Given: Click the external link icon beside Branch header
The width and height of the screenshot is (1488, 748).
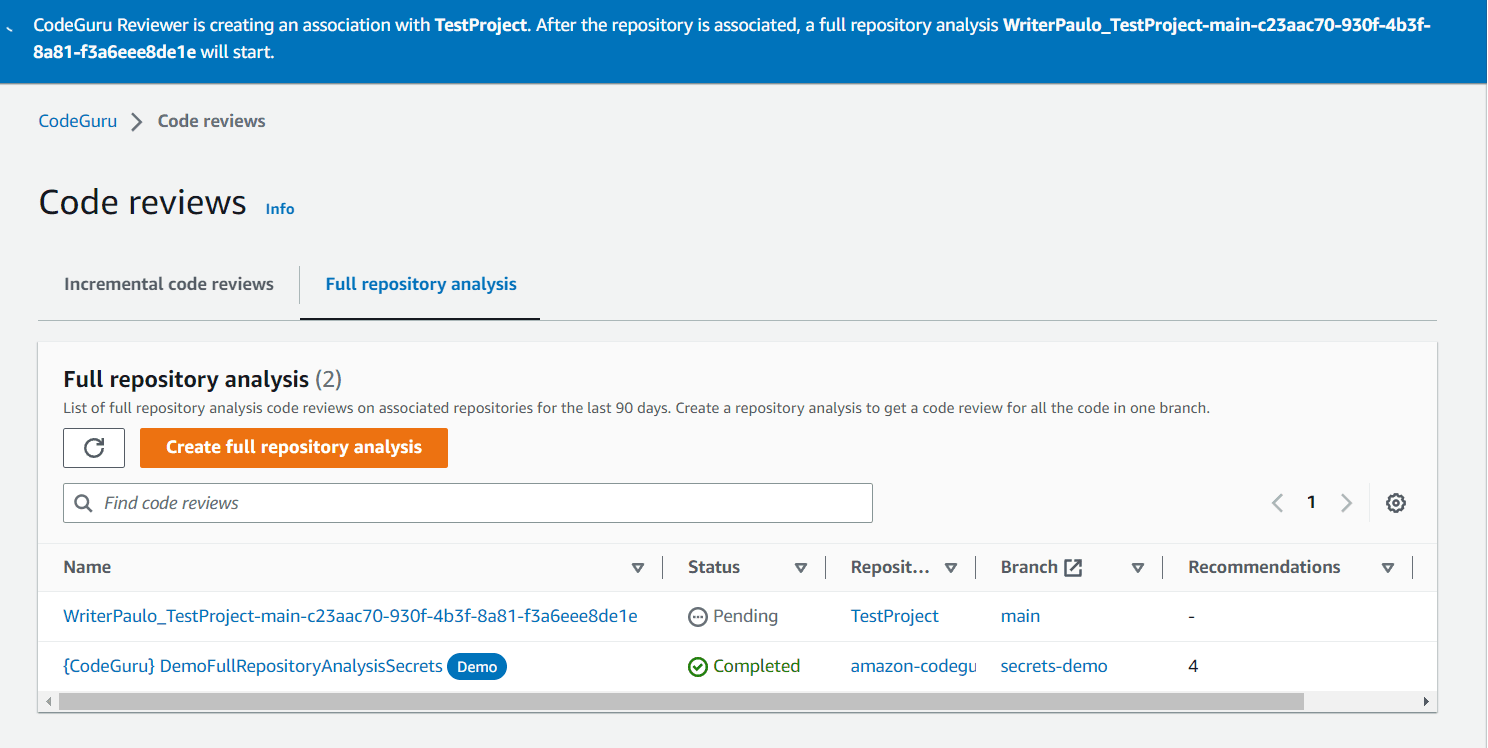Looking at the screenshot, I should click(1074, 566).
